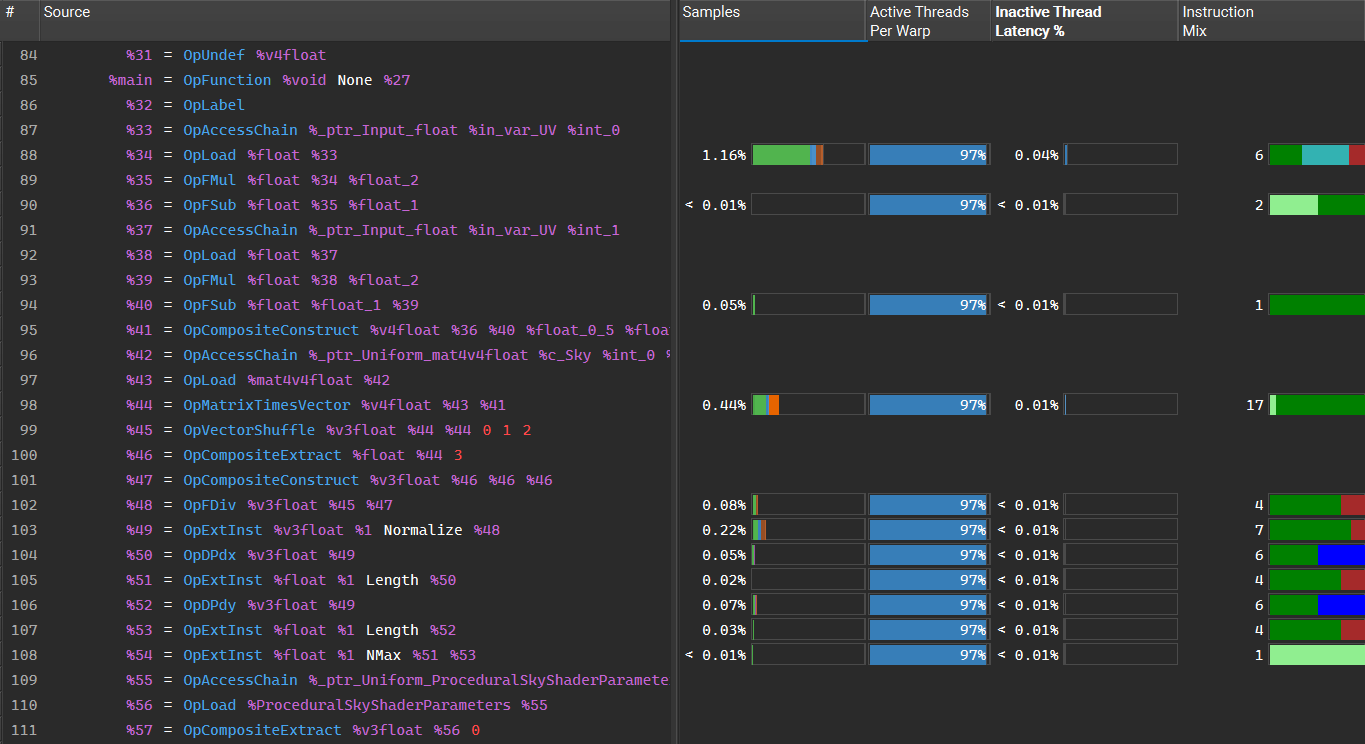Viewport: 1365px width, 744px height.
Task: Select line 97 OpLoad %mat4v4float %42
Action: [335, 380]
